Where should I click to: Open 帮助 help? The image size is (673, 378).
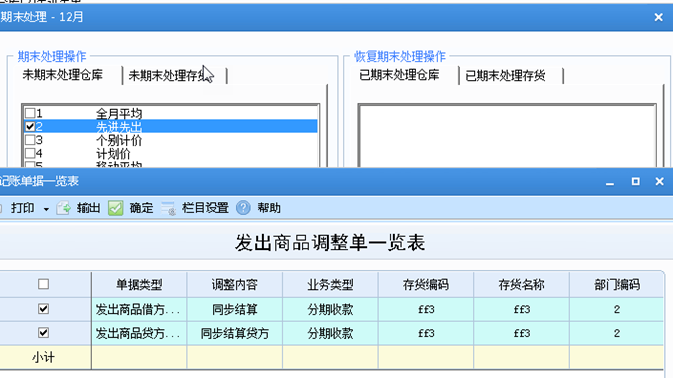(269, 208)
